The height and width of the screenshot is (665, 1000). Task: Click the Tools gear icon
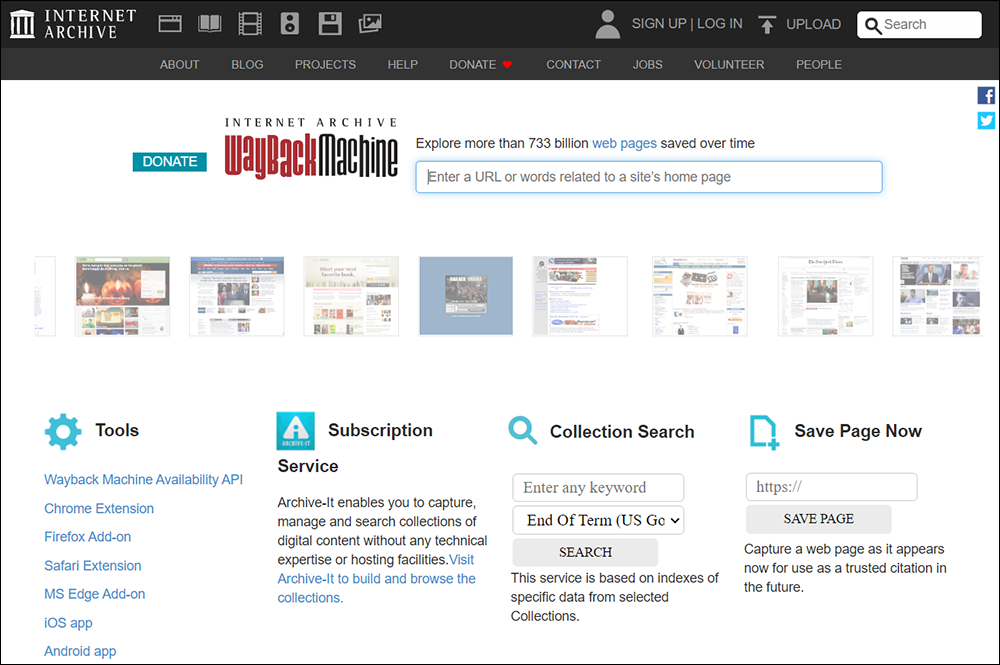point(63,432)
